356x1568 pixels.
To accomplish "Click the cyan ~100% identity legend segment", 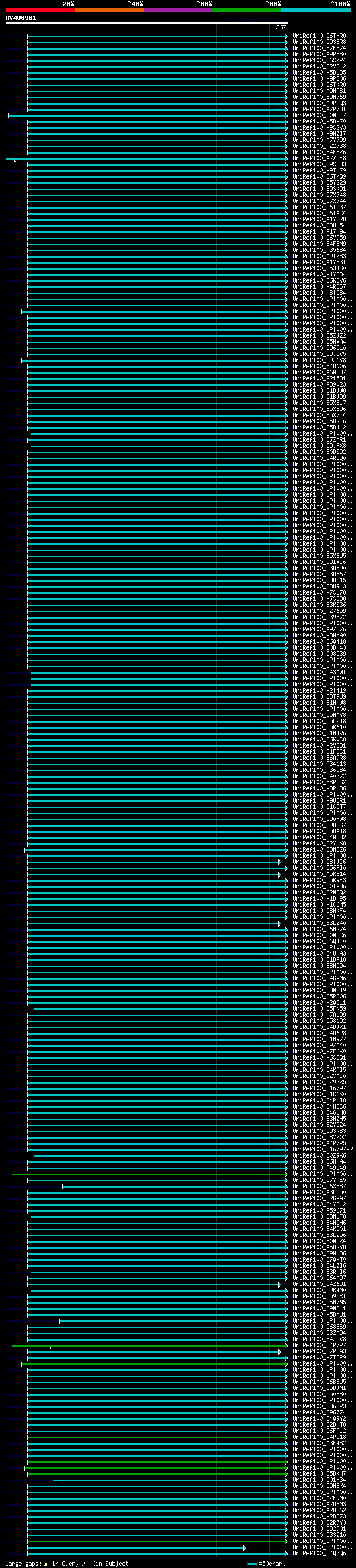I will click(317, 10).
